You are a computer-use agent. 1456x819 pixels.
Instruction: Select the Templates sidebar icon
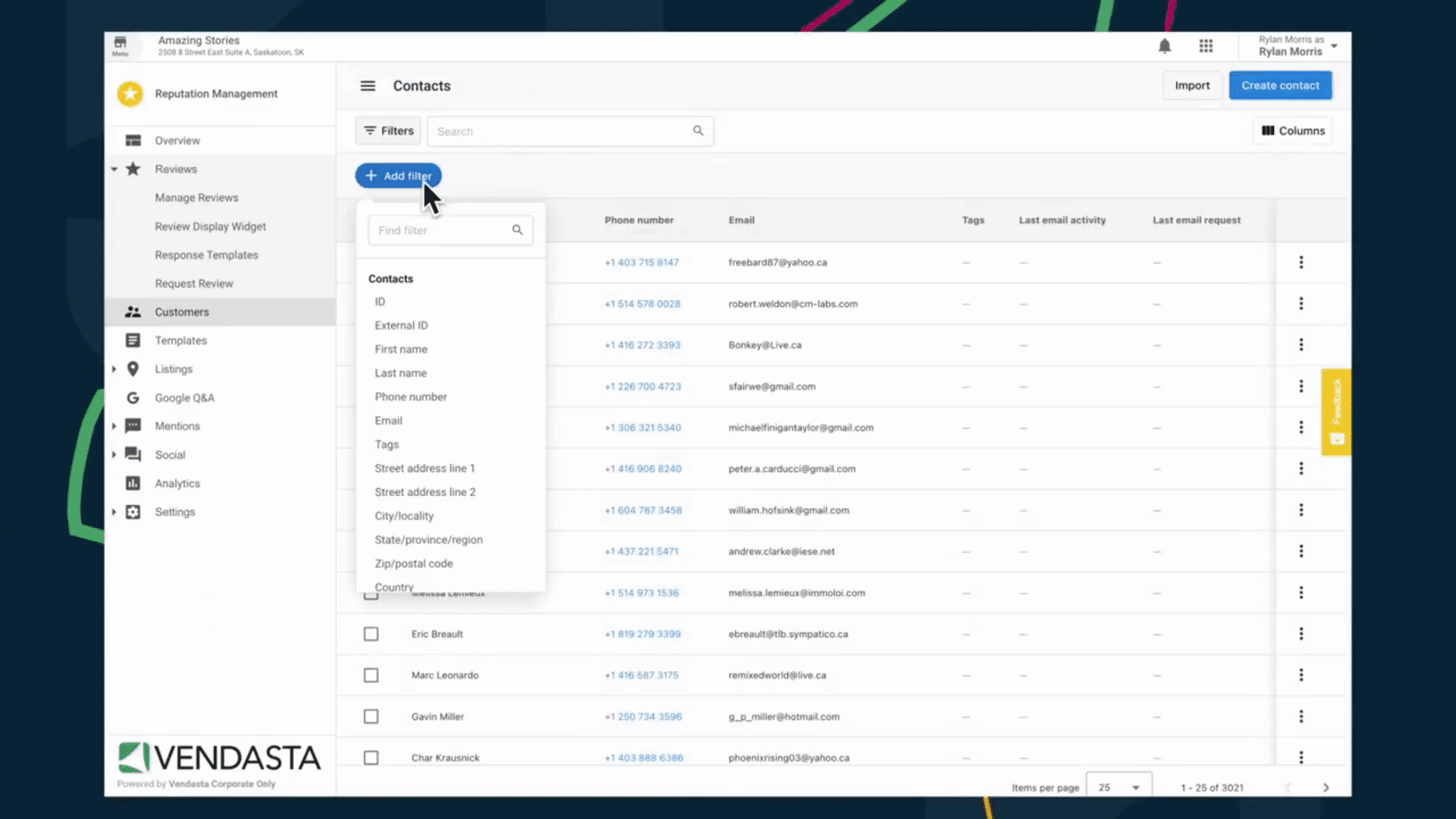[x=133, y=340]
